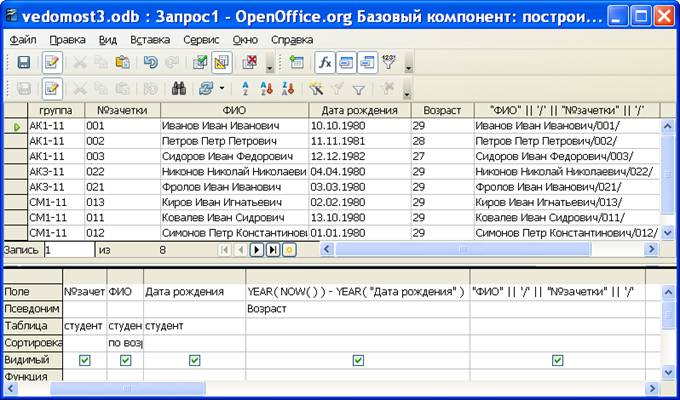The height and width of the screenshot is (400, 680).
Task: Open the Сервис menu
Action: pyautogui.click(x=202, y=39)
